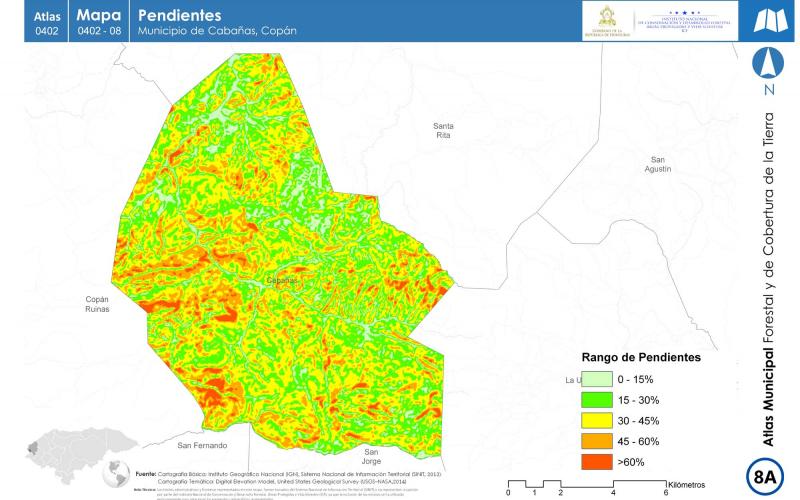Click the San Agustín map label
Screen dimensions: 800x500
coord(658,164)
